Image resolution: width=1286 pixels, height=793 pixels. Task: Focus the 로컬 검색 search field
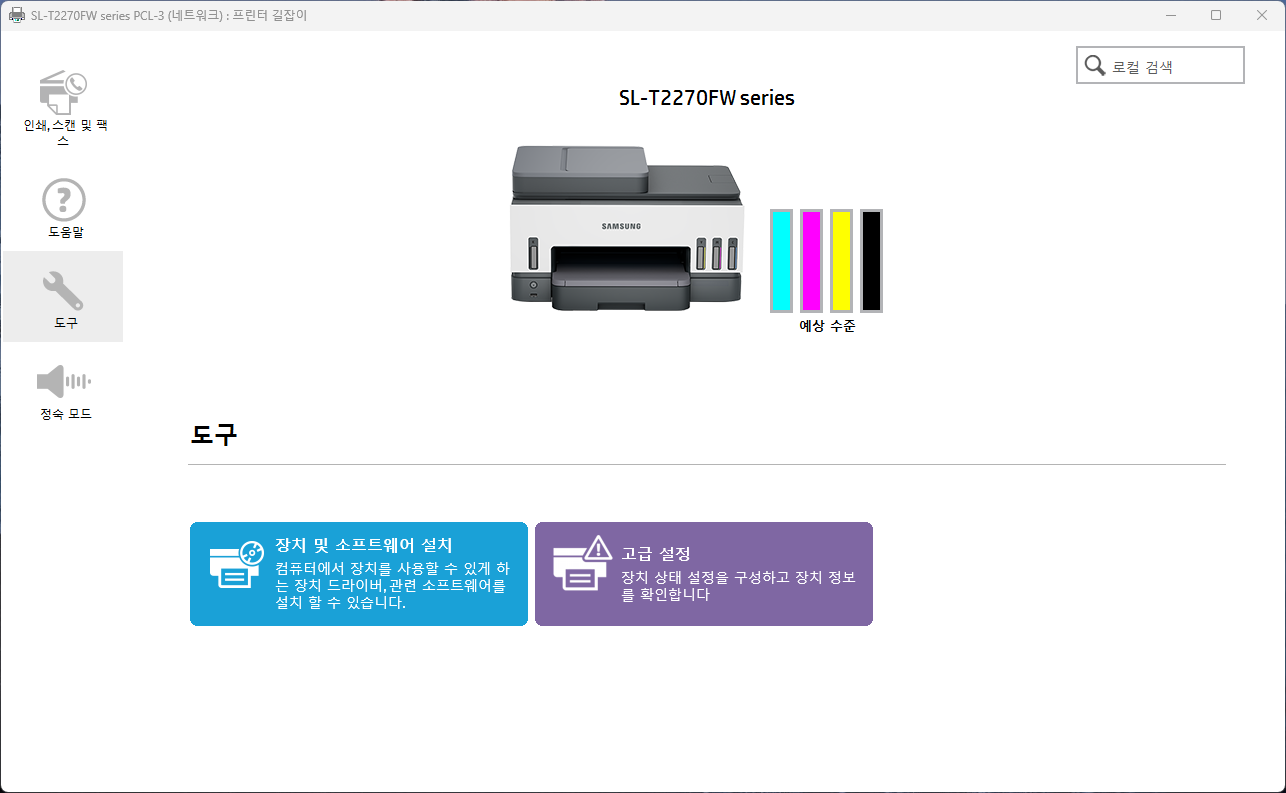(1161, 66)
